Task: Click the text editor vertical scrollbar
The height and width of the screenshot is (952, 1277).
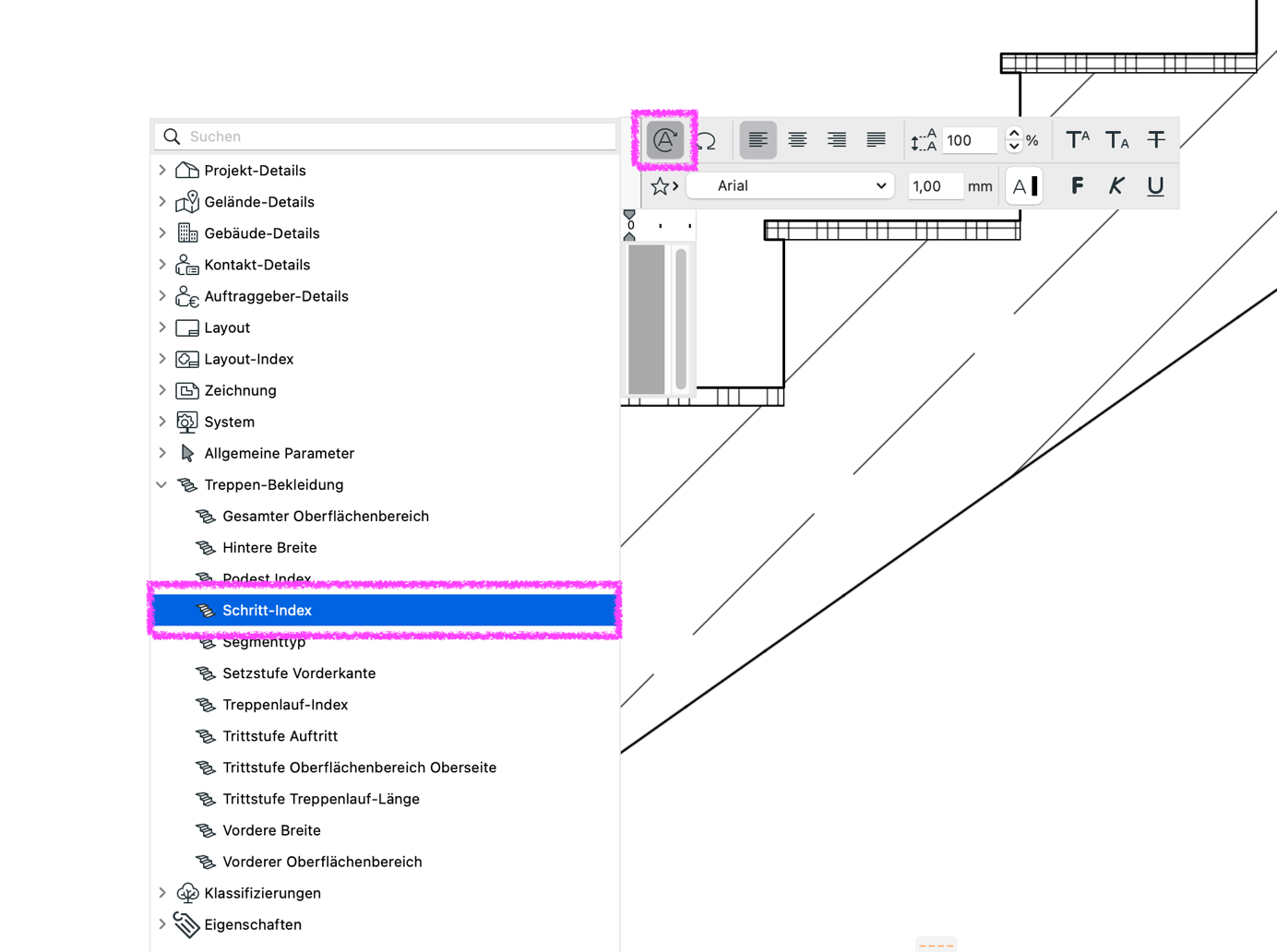Action: 681,319
